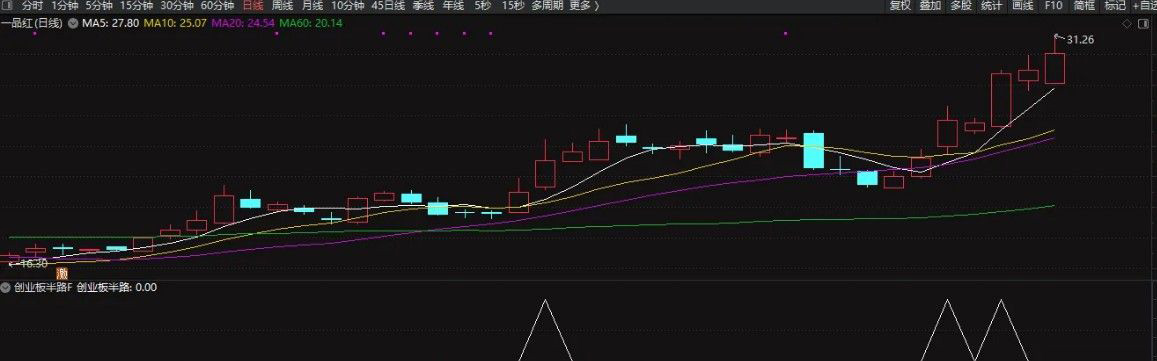This screenshot has height=361, width=1157.
Task: Click the diamond icon at chart corner
Action: pyautogui.click(x=1127, y=24)
